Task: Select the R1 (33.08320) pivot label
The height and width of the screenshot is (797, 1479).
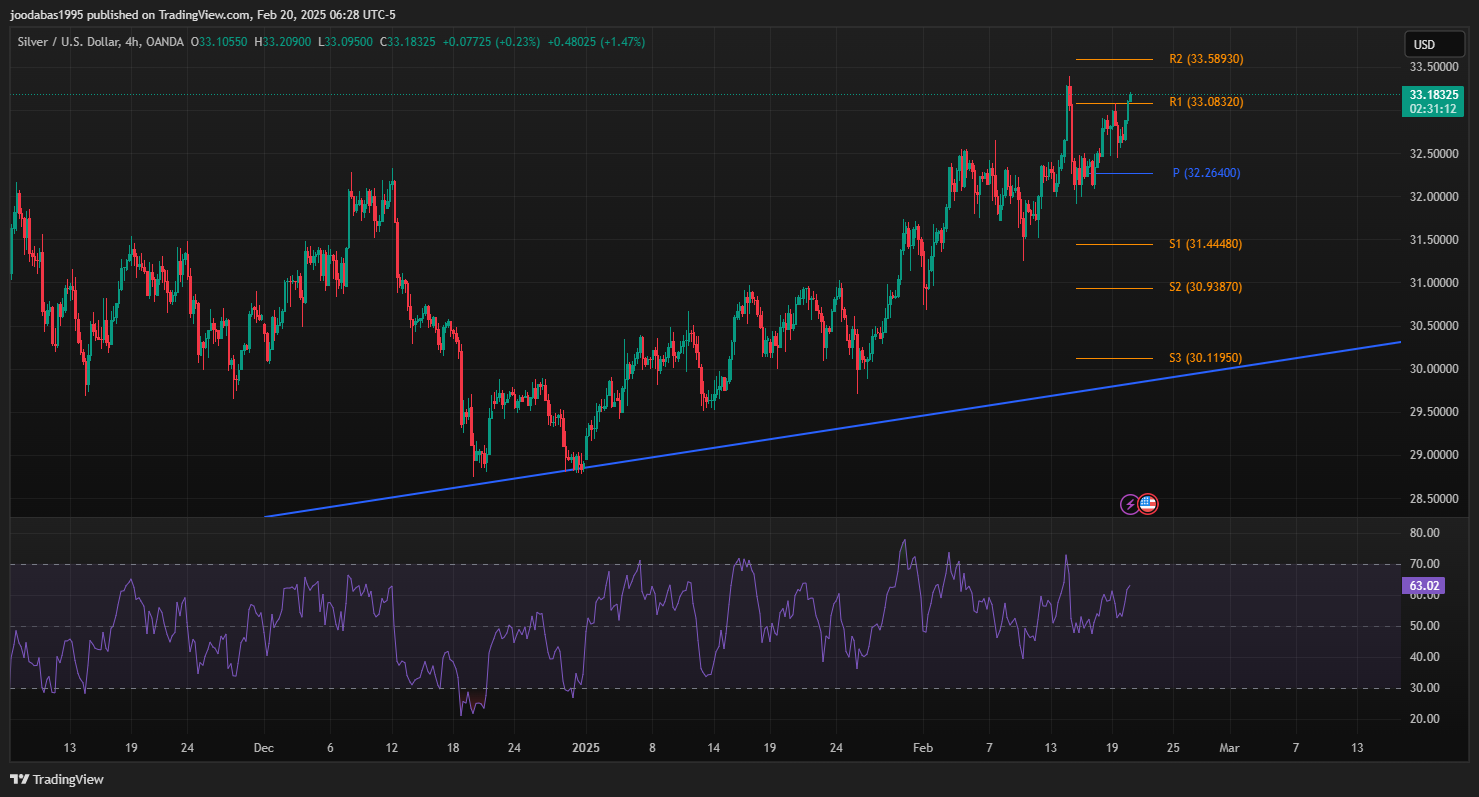Action: click(1206, 102)
